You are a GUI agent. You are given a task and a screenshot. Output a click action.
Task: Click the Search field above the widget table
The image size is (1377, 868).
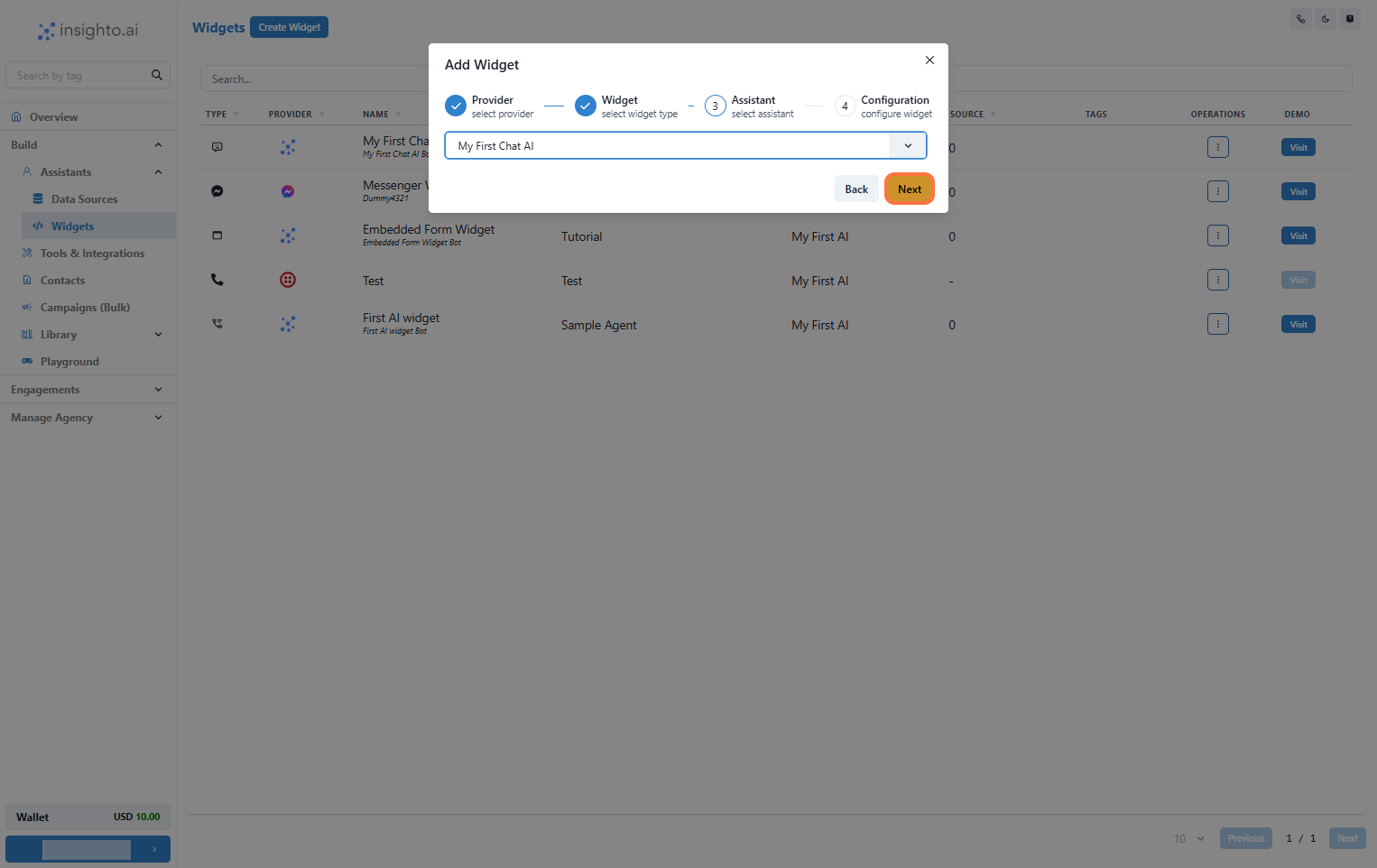click(361, 78)
